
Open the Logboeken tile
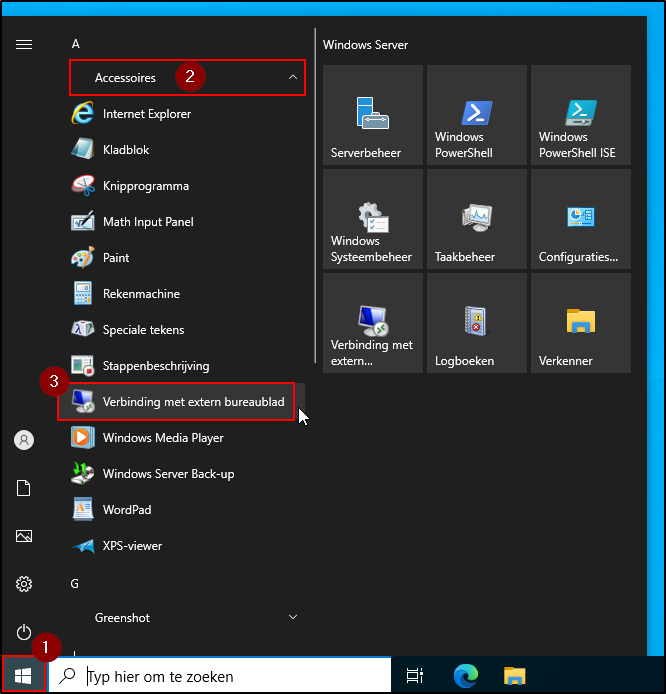tap(477, 324)
